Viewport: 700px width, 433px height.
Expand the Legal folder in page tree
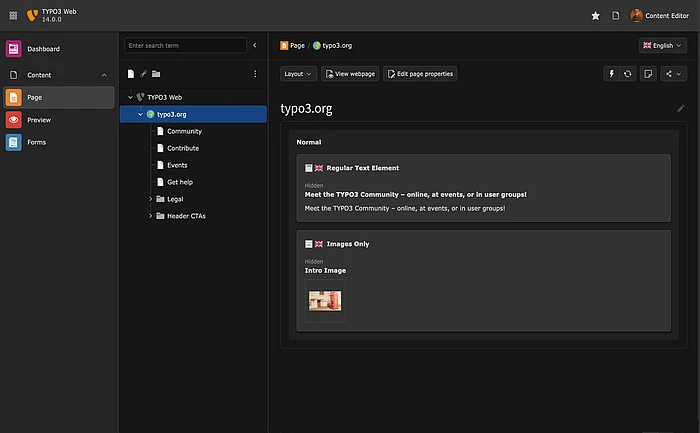[x=150, y=199]
